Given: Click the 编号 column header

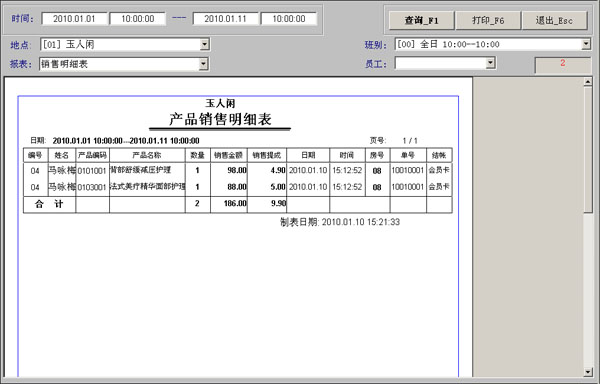Looking at the screenshot, I should tap(35, 155).
